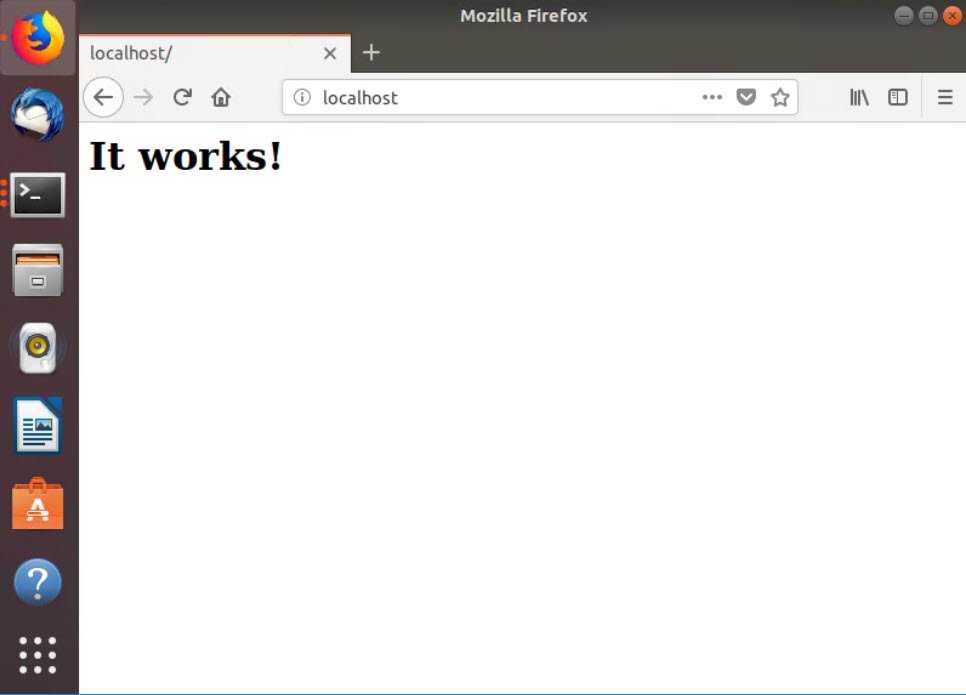Viewport: 966px width, 695px height.
Task: Minimize the Mozilla Firefox window
Action: click(904, 15)
